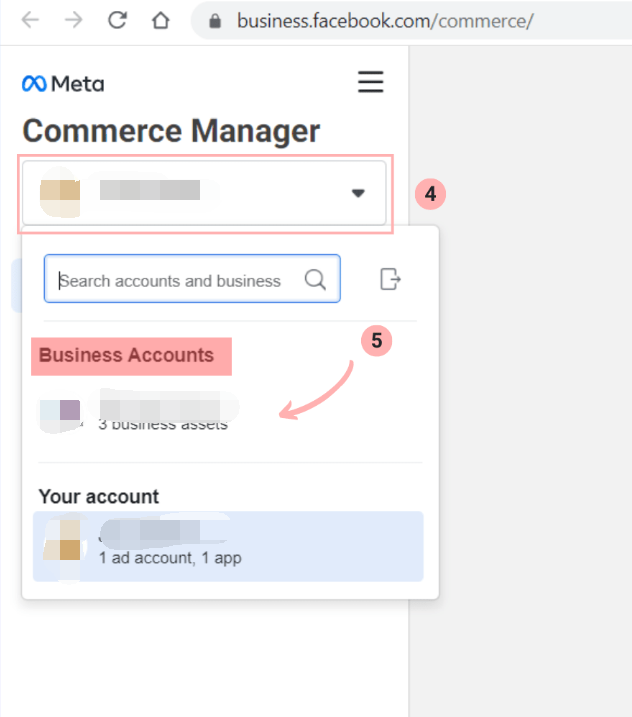Reload the page with refresh icon
This screenshot has height=717, width=632.
tap(117, 20)
